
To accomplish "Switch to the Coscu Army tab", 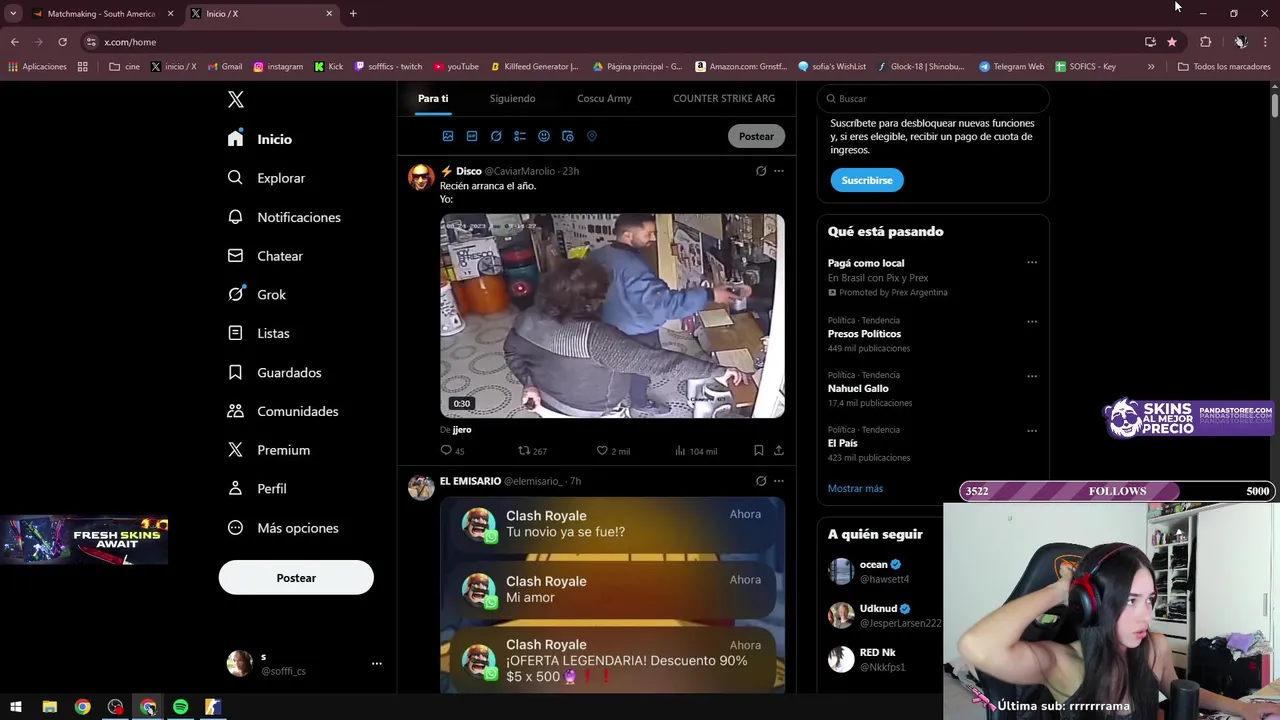I will point(604,98).
